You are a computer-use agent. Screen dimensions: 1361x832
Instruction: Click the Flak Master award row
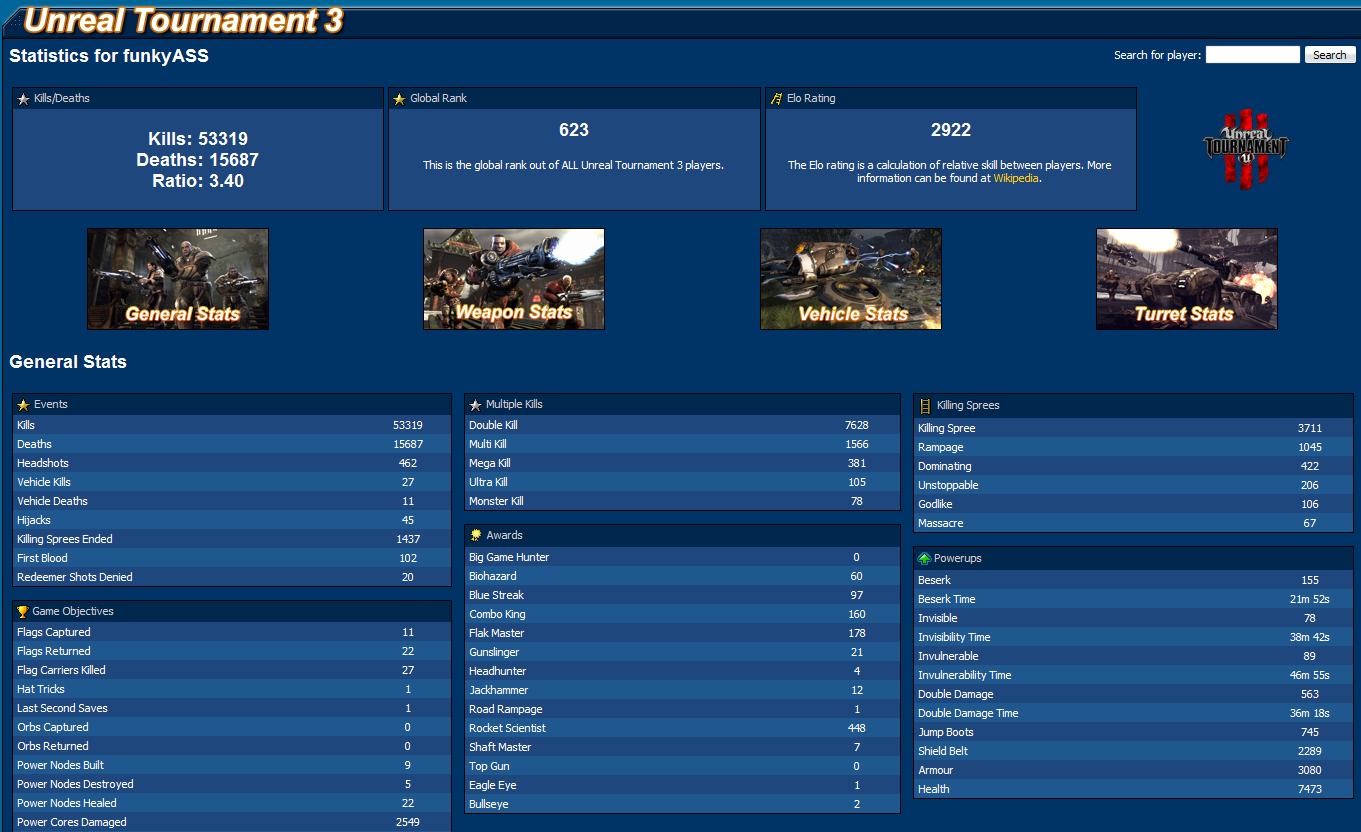[683, 633]
